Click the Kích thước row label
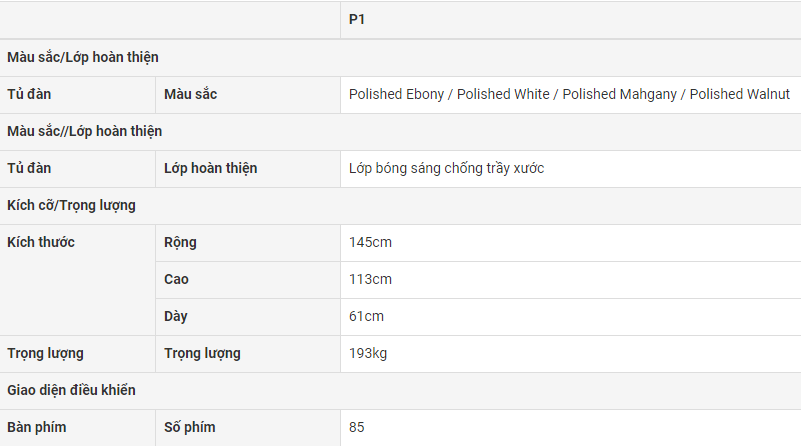This screenshot has height=446, width=801. (x=41, y=242)
